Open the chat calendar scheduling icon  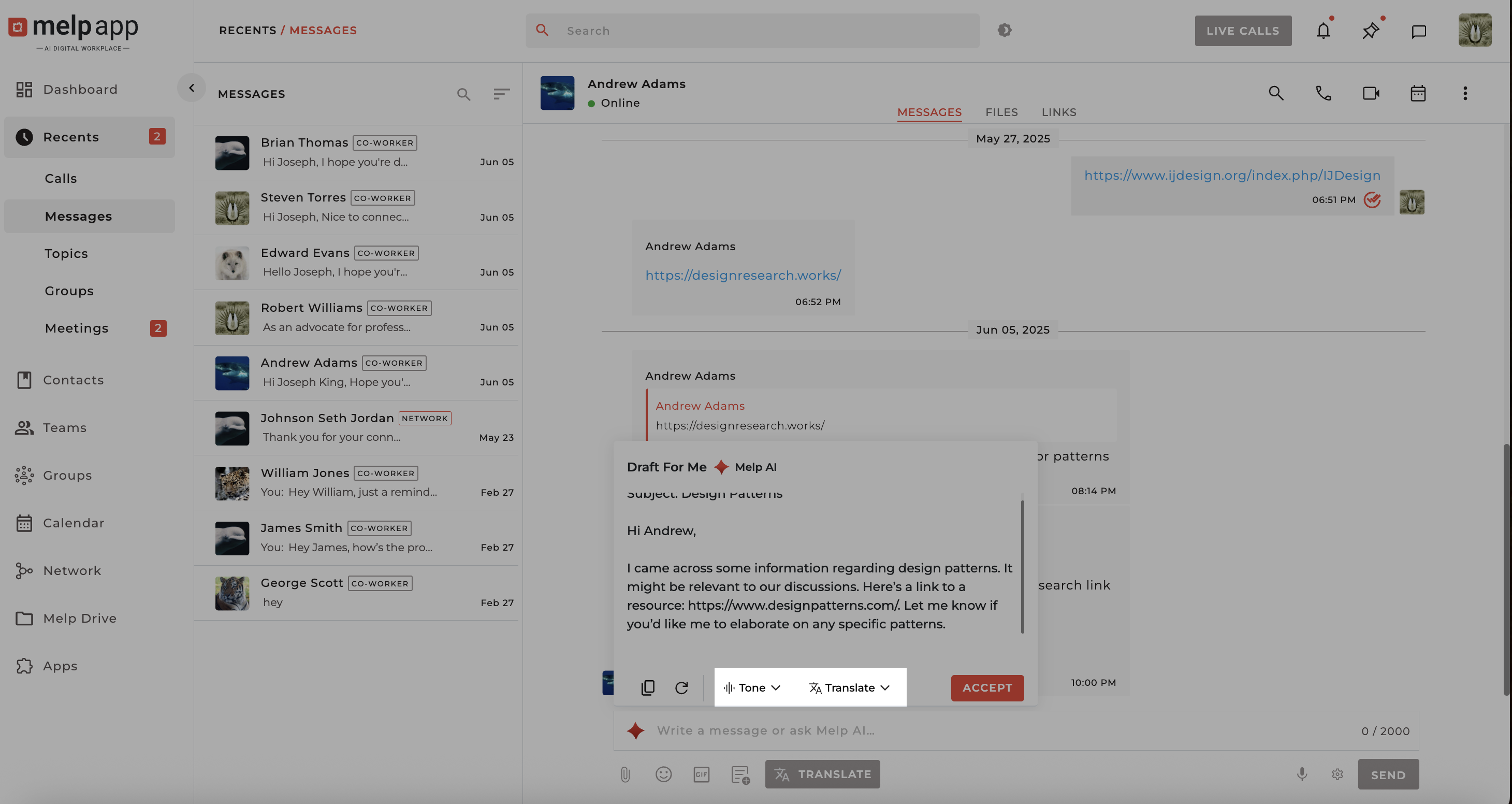click(1418, 93)
